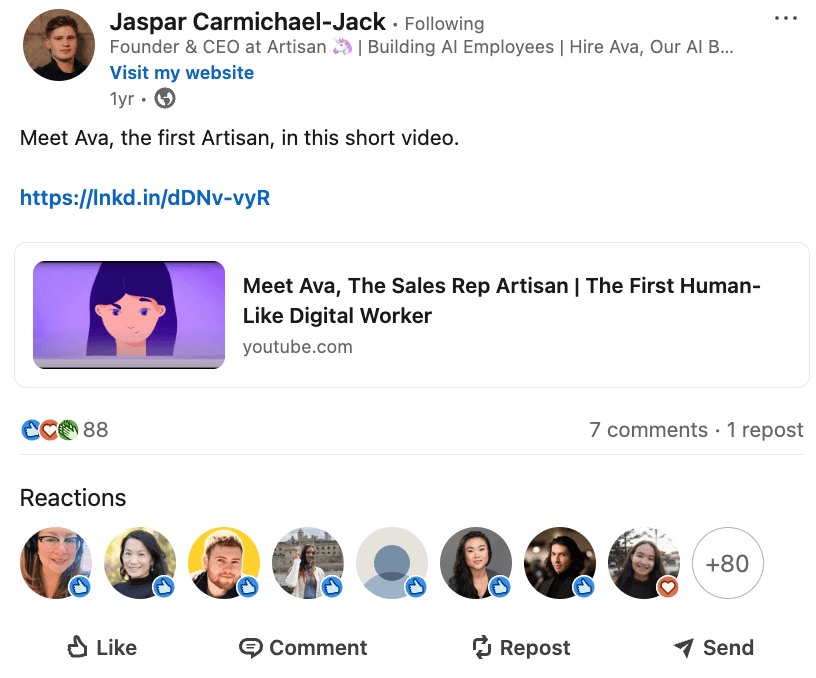
Task: Open the lnkd.in shortened video link
Action: [145, 198]
